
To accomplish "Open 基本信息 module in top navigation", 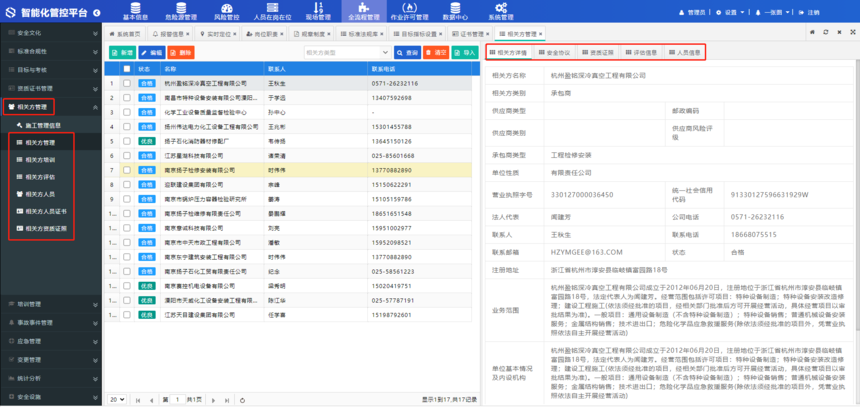I will pos(135,10).
